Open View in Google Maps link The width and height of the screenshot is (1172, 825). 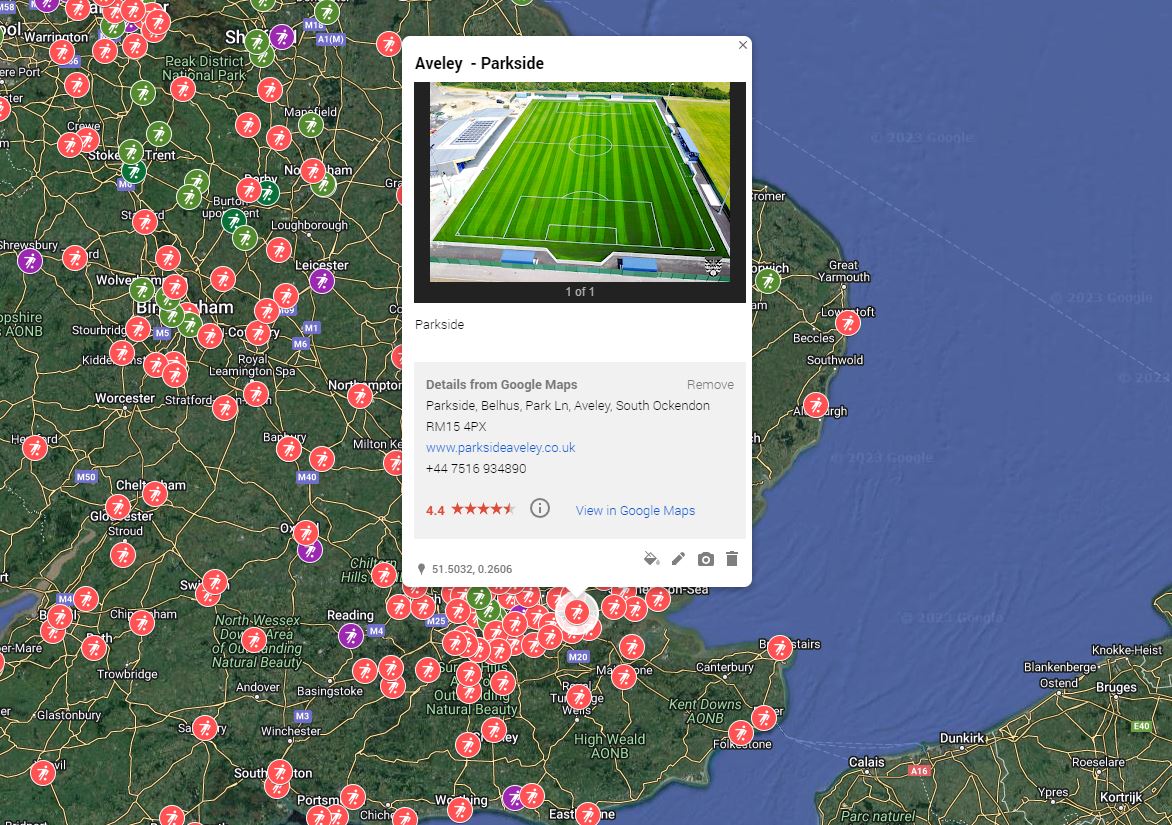point(635,510)
